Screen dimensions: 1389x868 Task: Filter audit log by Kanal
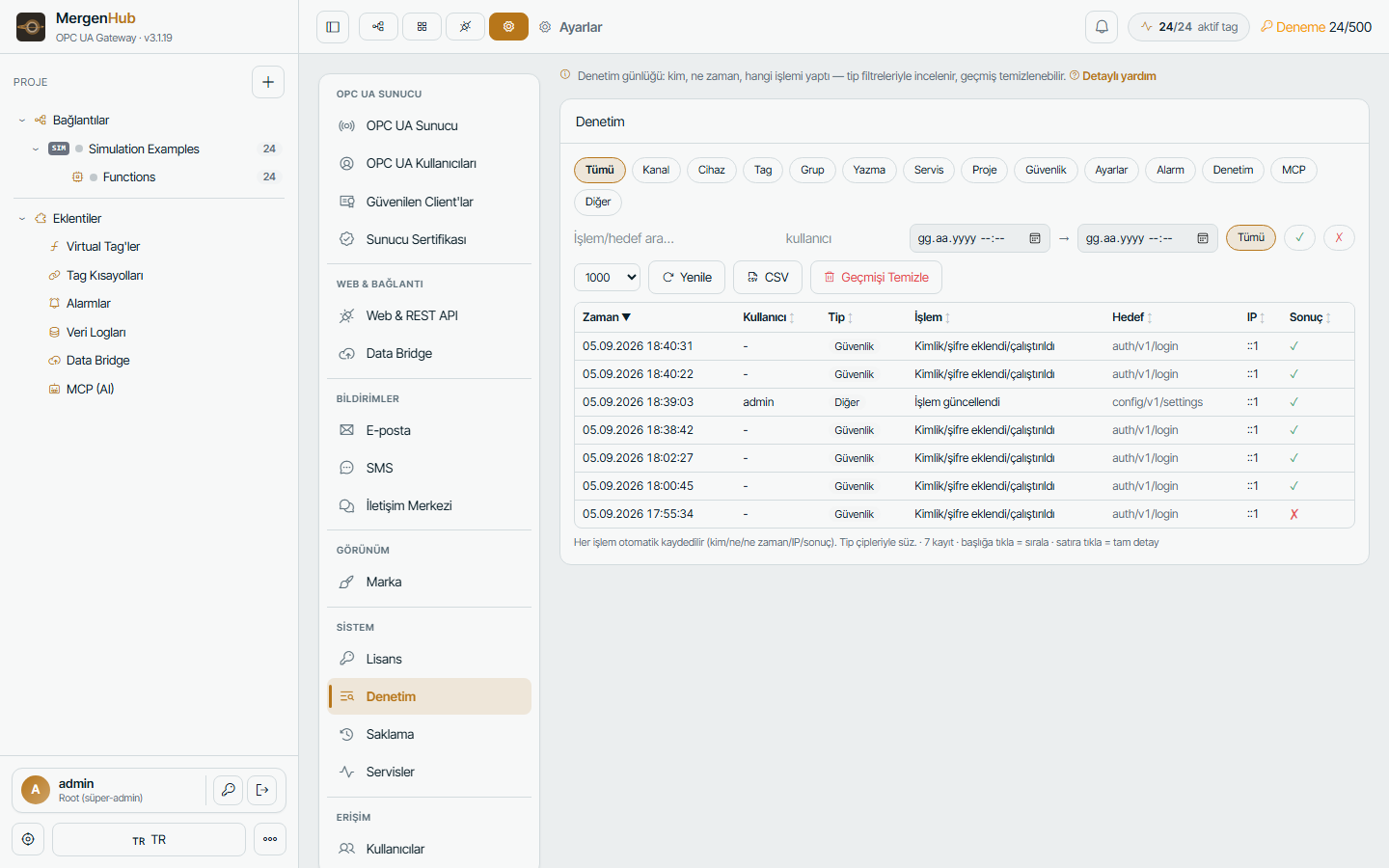pyautogui.click(x=656, y=170)
